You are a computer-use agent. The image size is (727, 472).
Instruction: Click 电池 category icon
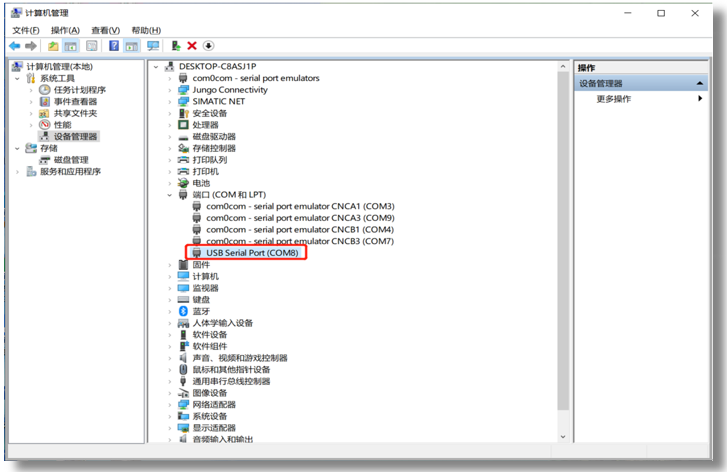[x=184, y=183]
